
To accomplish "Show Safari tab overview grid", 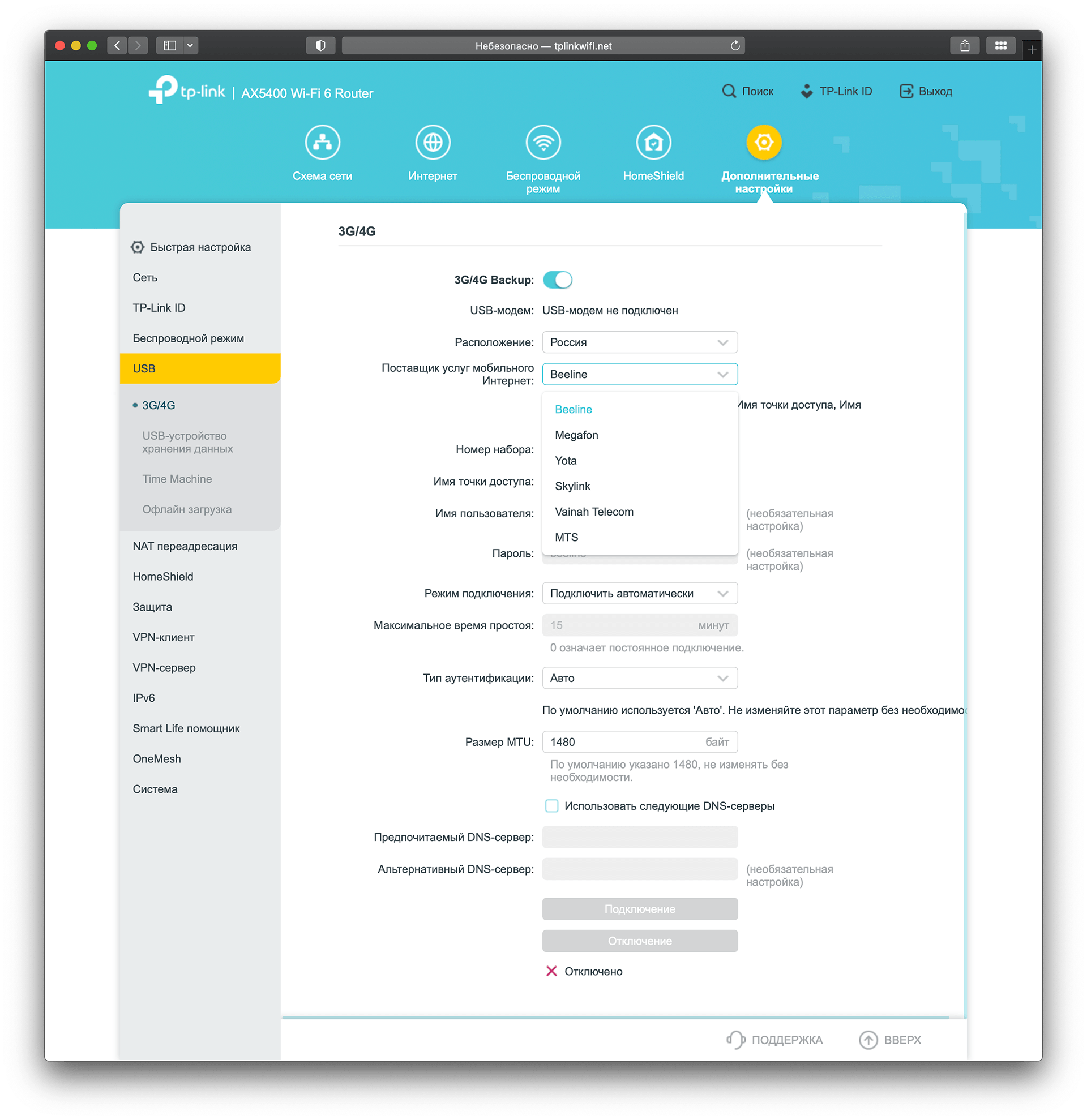I will (1000, 46).
